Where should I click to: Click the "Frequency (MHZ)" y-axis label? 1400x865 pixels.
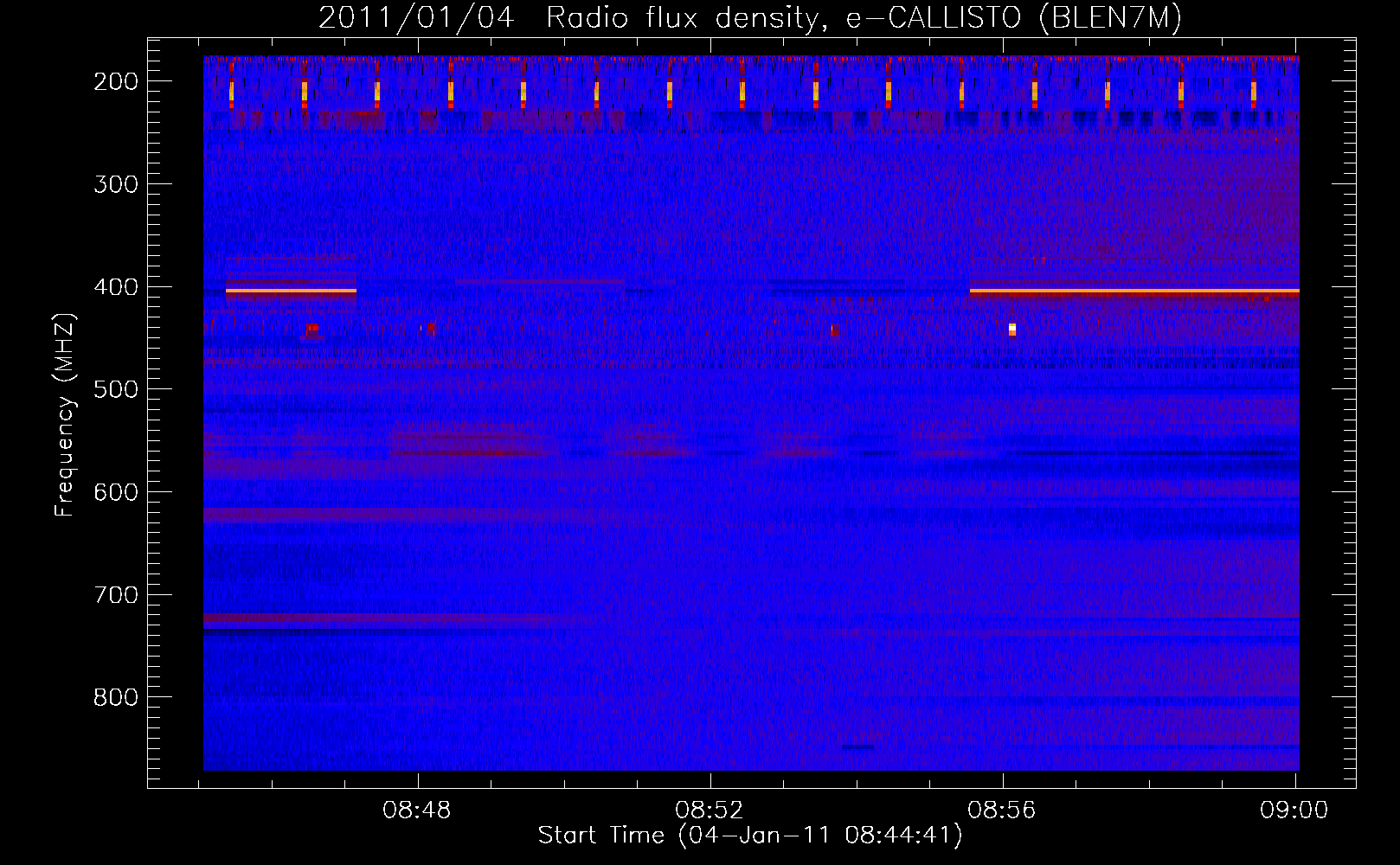65,414
